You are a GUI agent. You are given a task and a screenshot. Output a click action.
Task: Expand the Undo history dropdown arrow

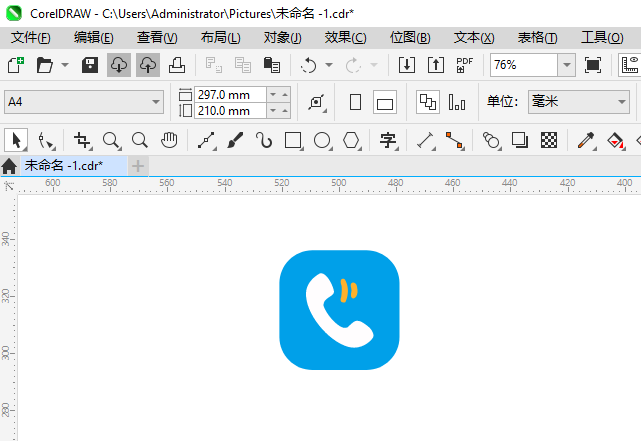(x=329, y=65)
